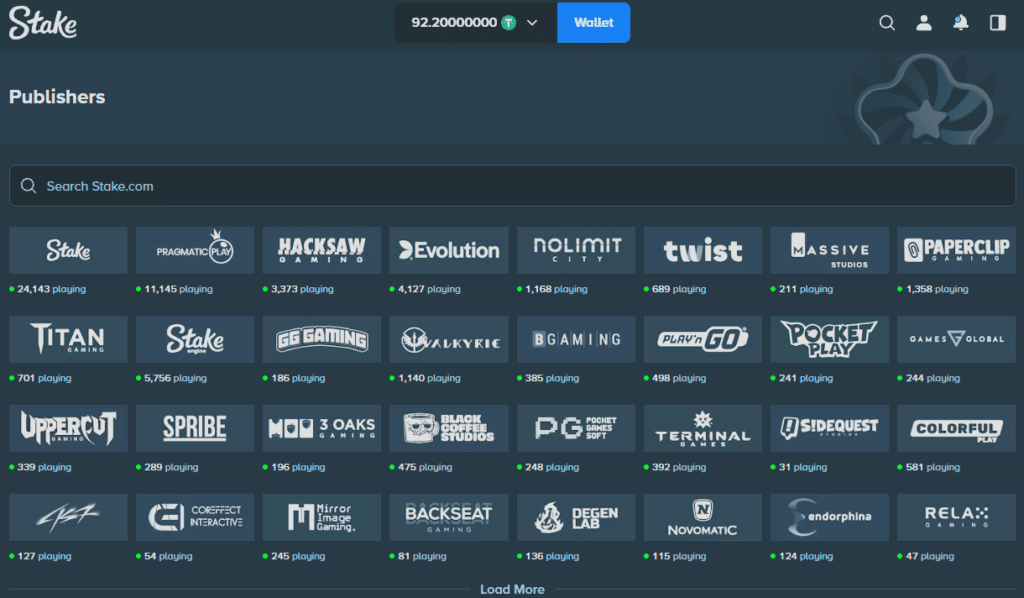The height and width of the screenshot is (598, 1024).
Task: Click magnifier icon inside search field
Action: (28, 186)
